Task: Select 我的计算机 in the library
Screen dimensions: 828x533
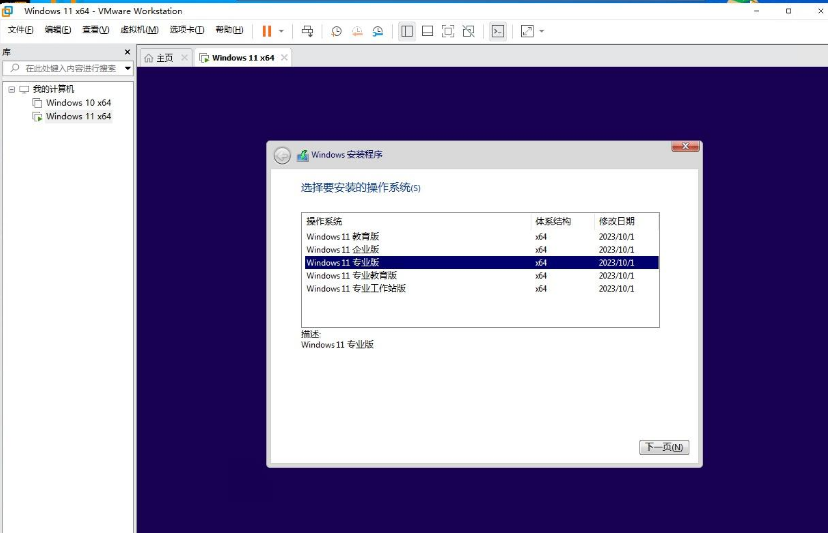Action: click(53, 89)
